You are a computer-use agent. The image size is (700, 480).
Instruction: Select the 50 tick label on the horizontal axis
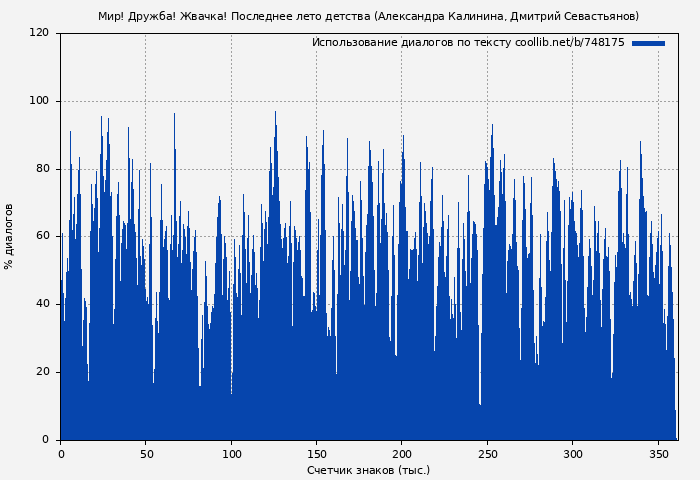click(146, 454)
